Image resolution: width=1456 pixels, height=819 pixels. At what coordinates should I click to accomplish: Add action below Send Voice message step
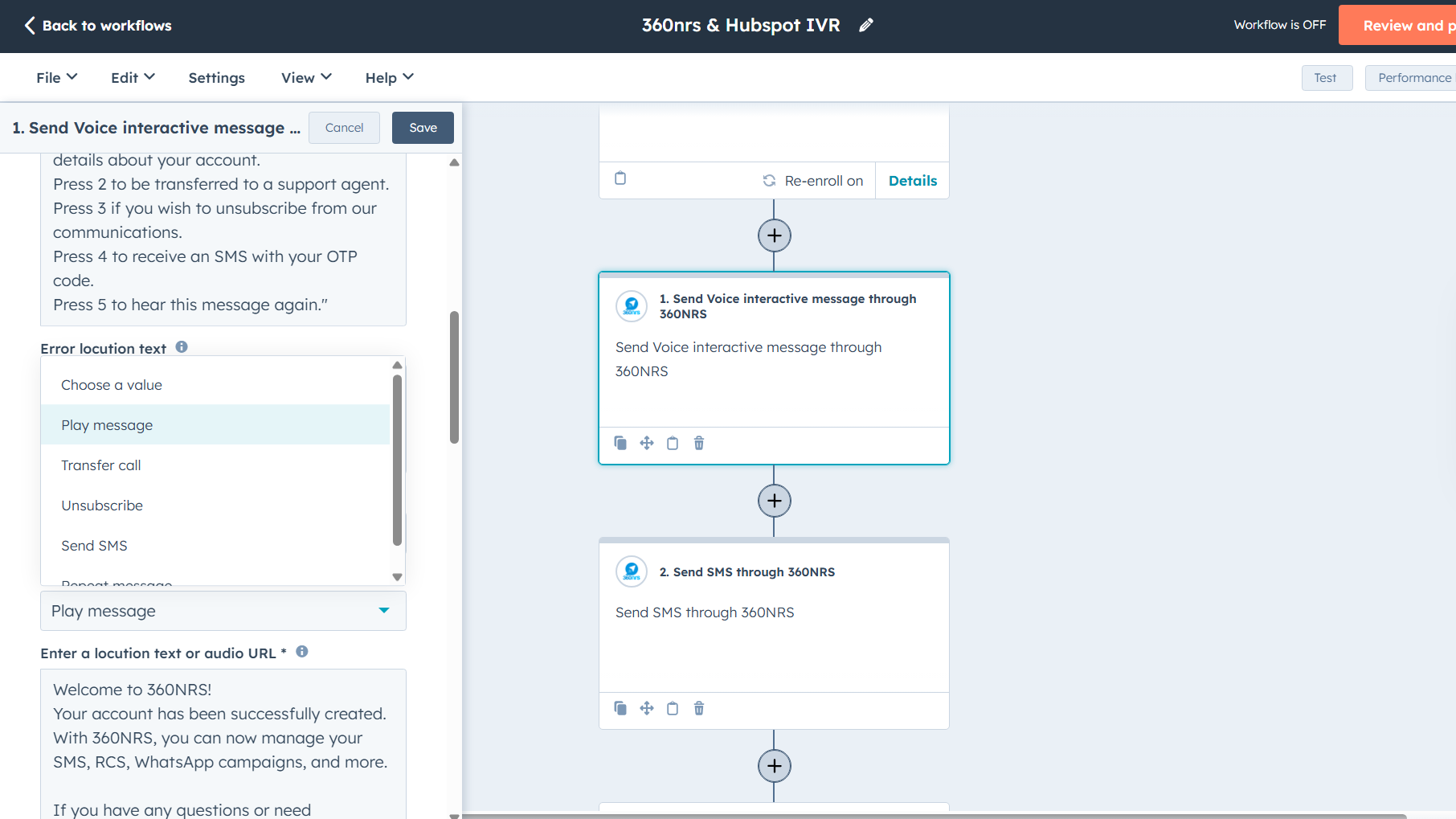pos(774,501)
